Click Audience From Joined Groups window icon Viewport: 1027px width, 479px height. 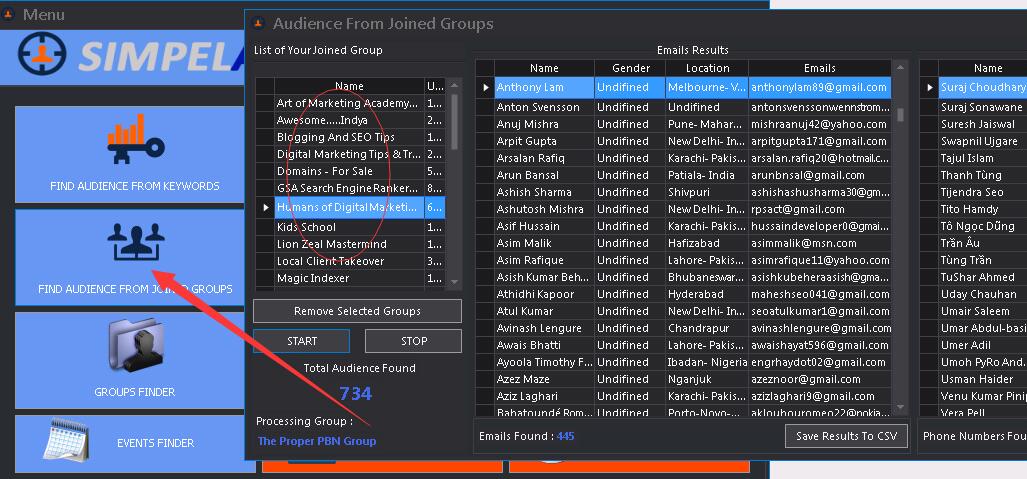point(258,24)
